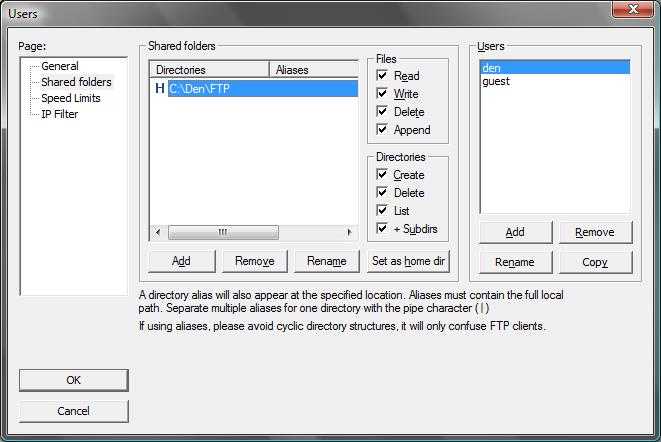Viewport: 661px width, 442px height.
Task: Go to the IP Filter page
Action: (x=59, y=114)
